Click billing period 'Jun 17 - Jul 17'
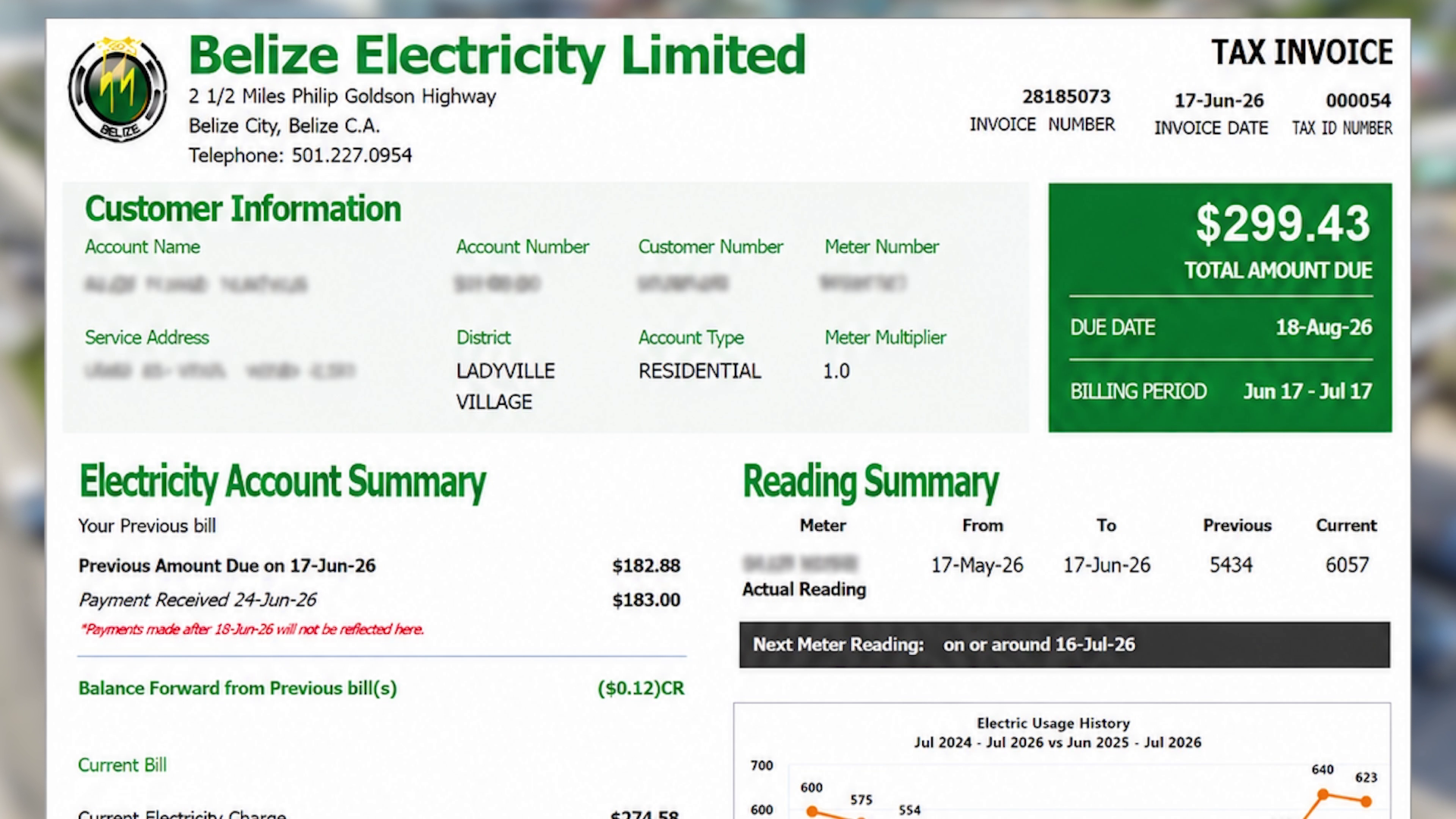 point(1307,391)
